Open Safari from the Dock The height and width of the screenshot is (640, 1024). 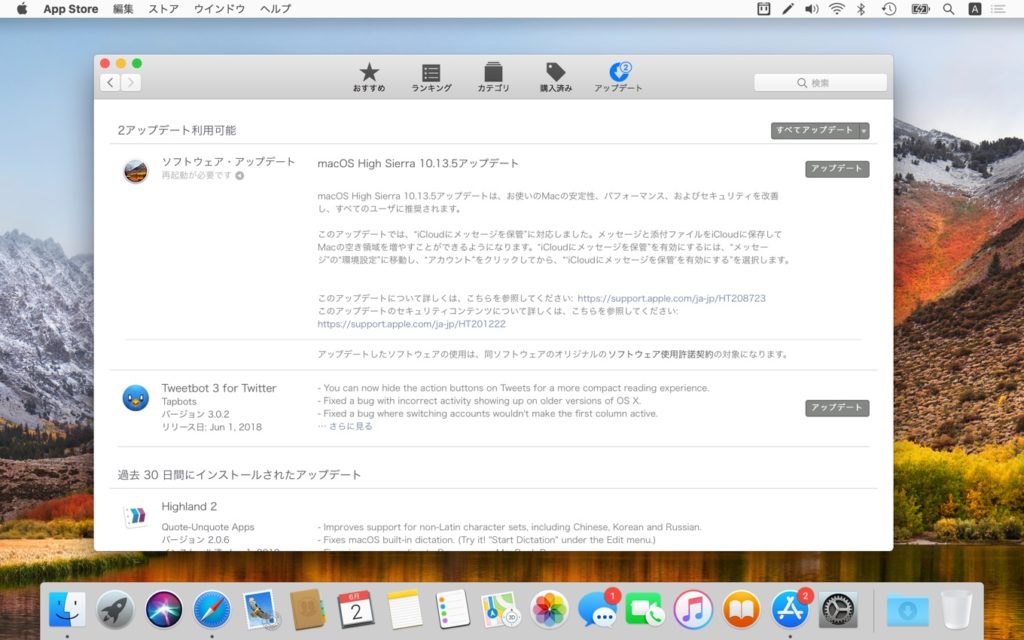pos(212,609)
